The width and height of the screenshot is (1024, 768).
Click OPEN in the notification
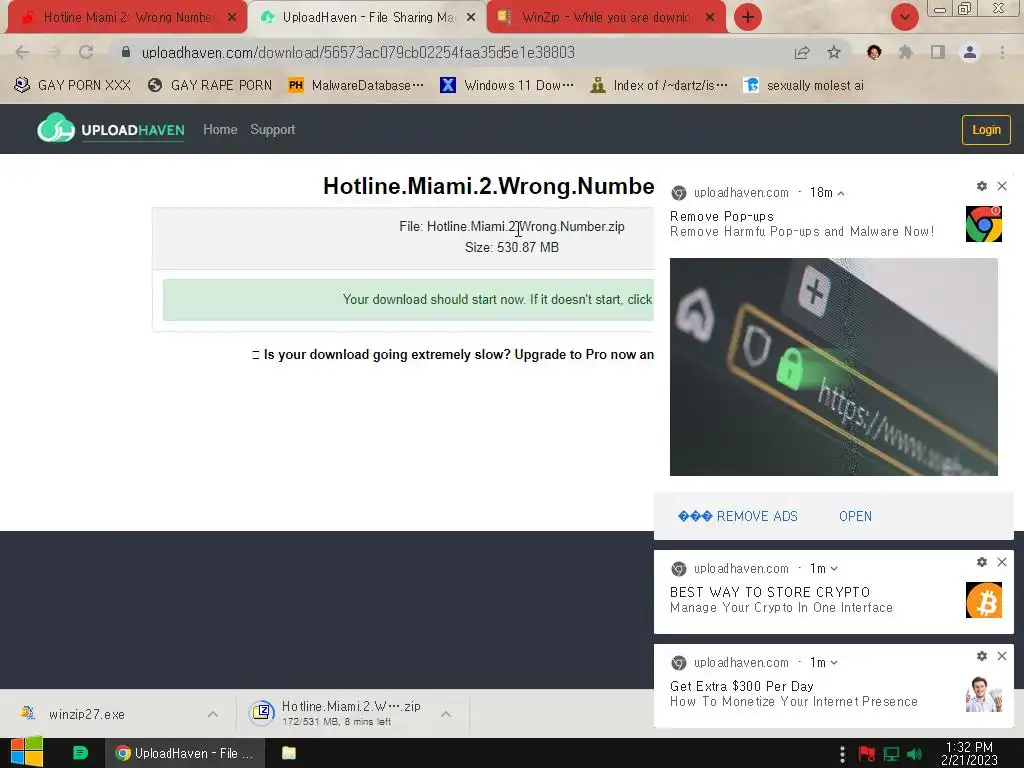(x=855, y=516)
